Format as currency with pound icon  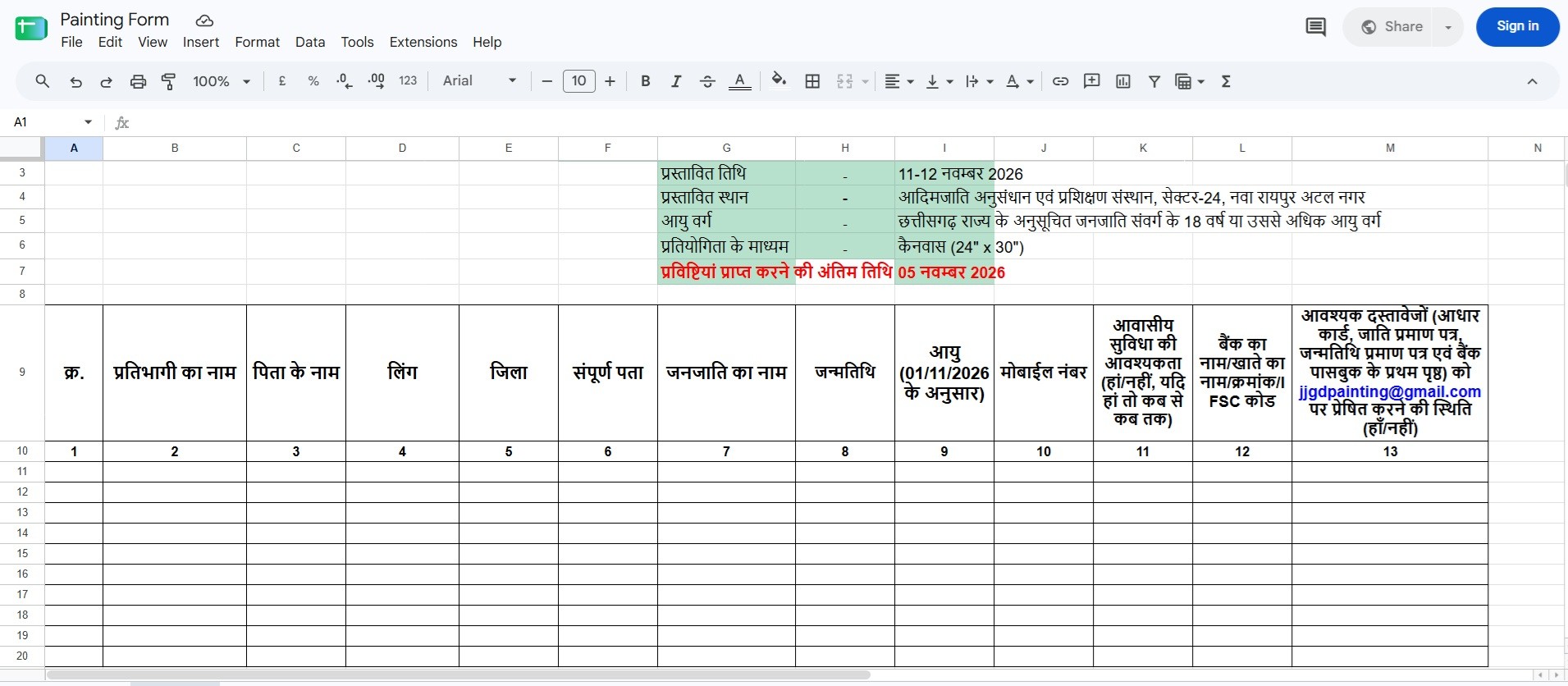tap(282, 81)
